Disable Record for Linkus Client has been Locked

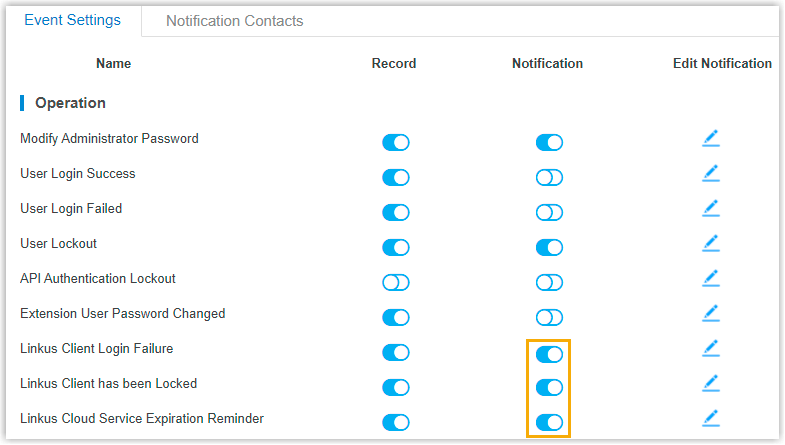click(396, 388)
